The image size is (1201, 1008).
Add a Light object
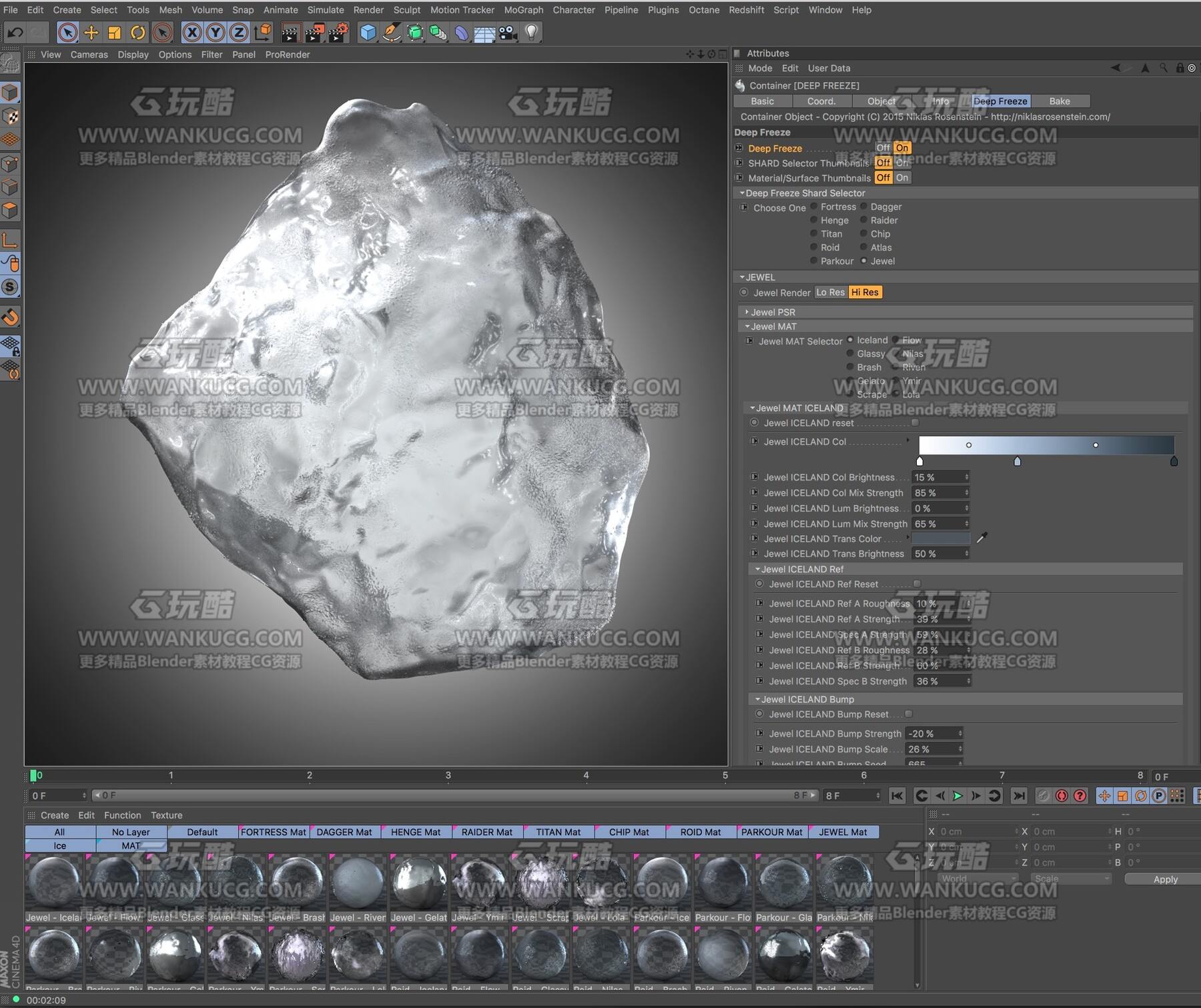tap(532, 32)
